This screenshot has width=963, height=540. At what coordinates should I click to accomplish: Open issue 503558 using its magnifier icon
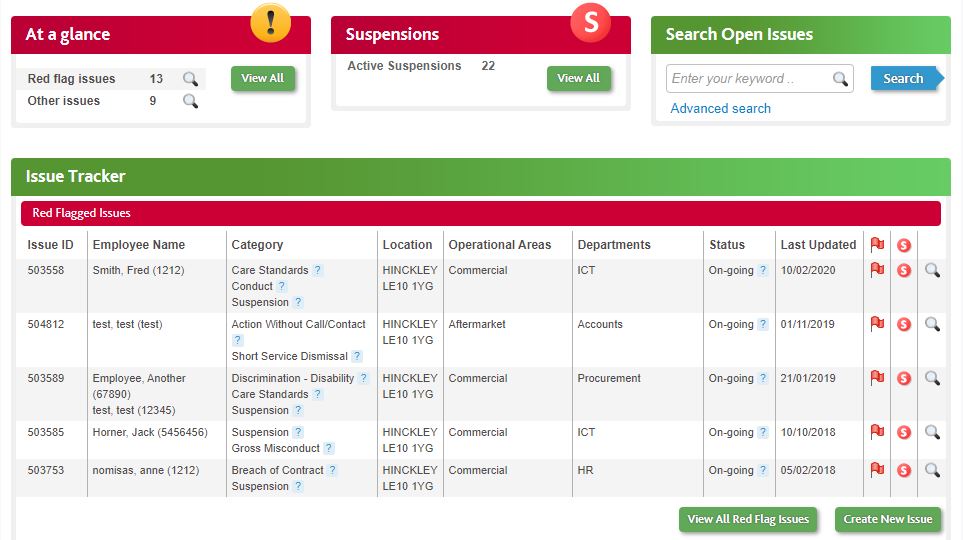pos(932,270)
